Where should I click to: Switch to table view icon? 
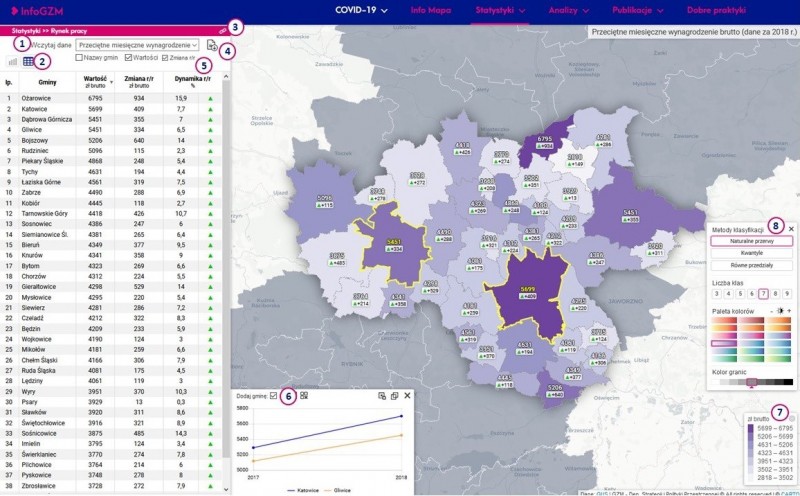(28, 62)
